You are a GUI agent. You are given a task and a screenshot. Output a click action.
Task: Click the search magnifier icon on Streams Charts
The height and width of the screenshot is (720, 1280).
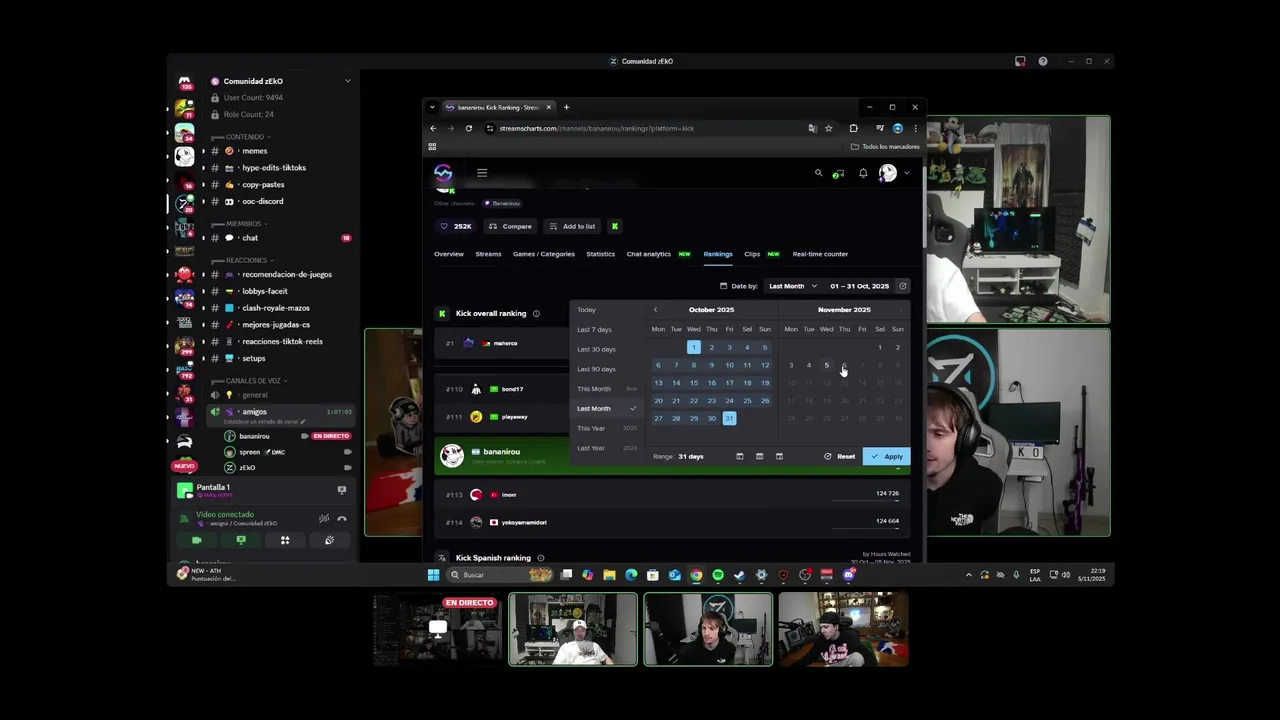click(818, 173)
